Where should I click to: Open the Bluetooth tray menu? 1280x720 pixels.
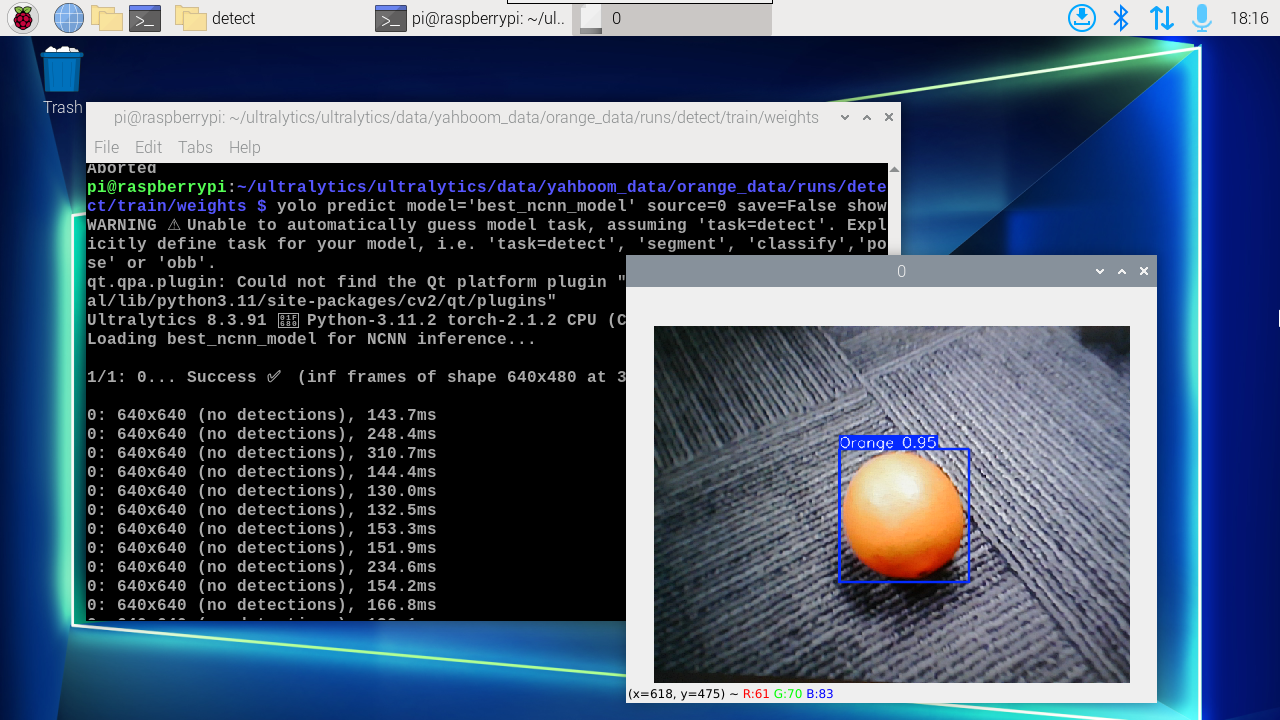click(x=1121, y=18)
